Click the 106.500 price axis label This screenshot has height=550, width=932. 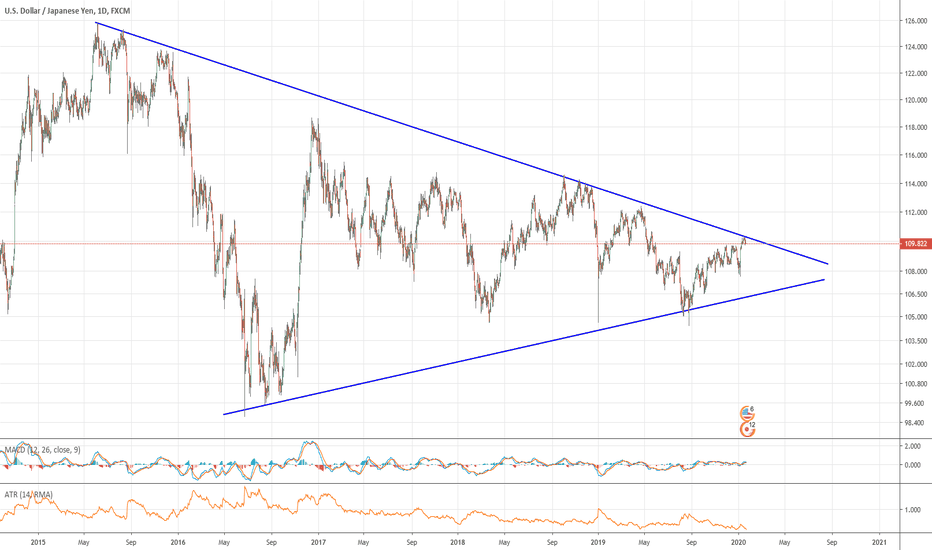coord(916,294)
